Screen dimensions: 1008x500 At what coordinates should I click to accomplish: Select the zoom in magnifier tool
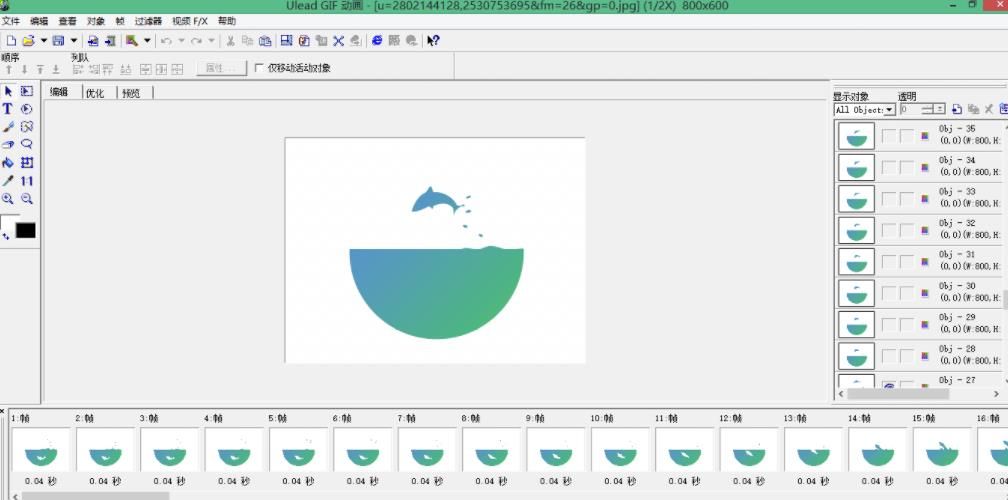point(8,199)
